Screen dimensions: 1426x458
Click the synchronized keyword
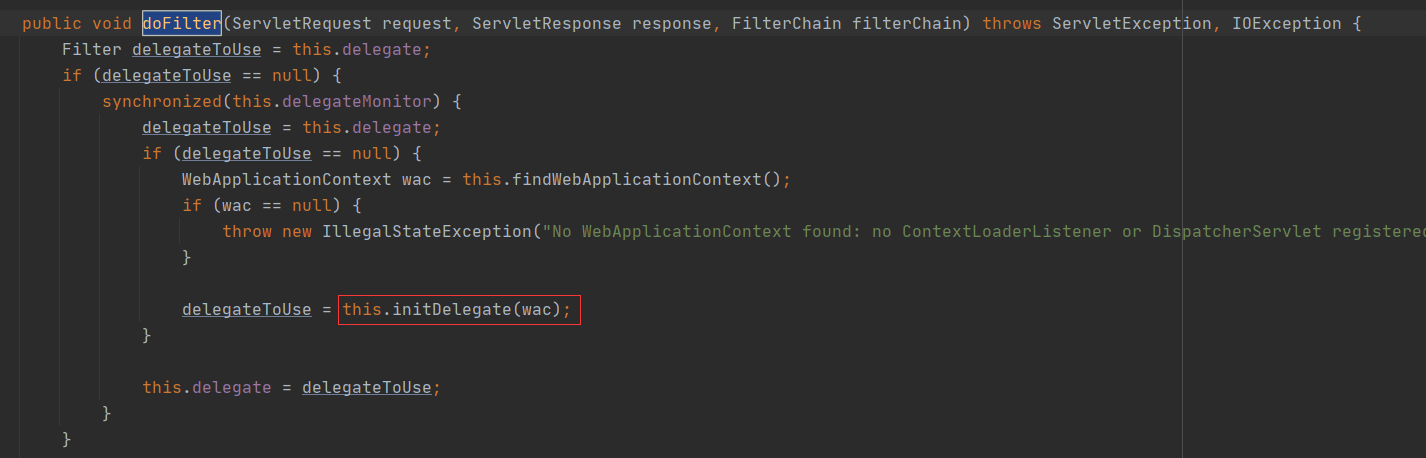(x=161, y=101)
